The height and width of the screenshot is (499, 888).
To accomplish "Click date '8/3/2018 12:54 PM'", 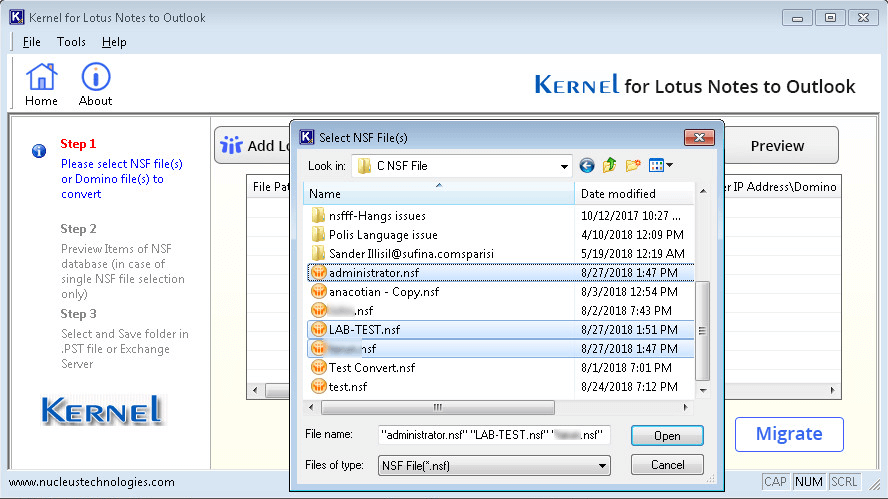I will 629,292.
